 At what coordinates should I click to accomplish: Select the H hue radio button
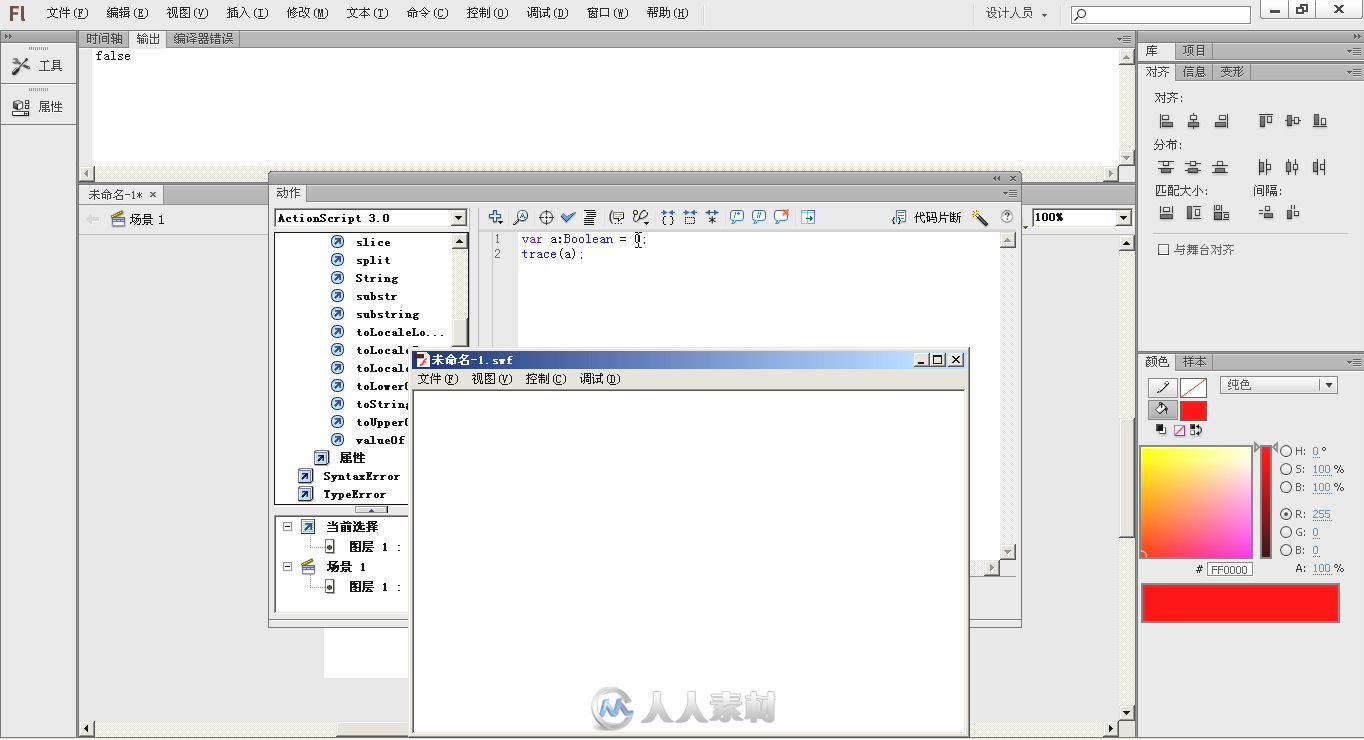pos(1286,451)
